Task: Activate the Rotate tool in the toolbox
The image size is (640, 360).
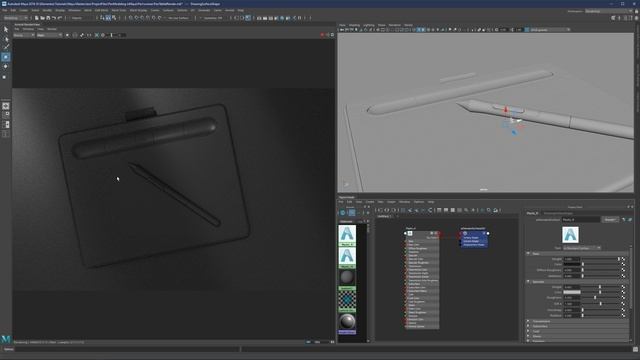Action: (6, 66)
